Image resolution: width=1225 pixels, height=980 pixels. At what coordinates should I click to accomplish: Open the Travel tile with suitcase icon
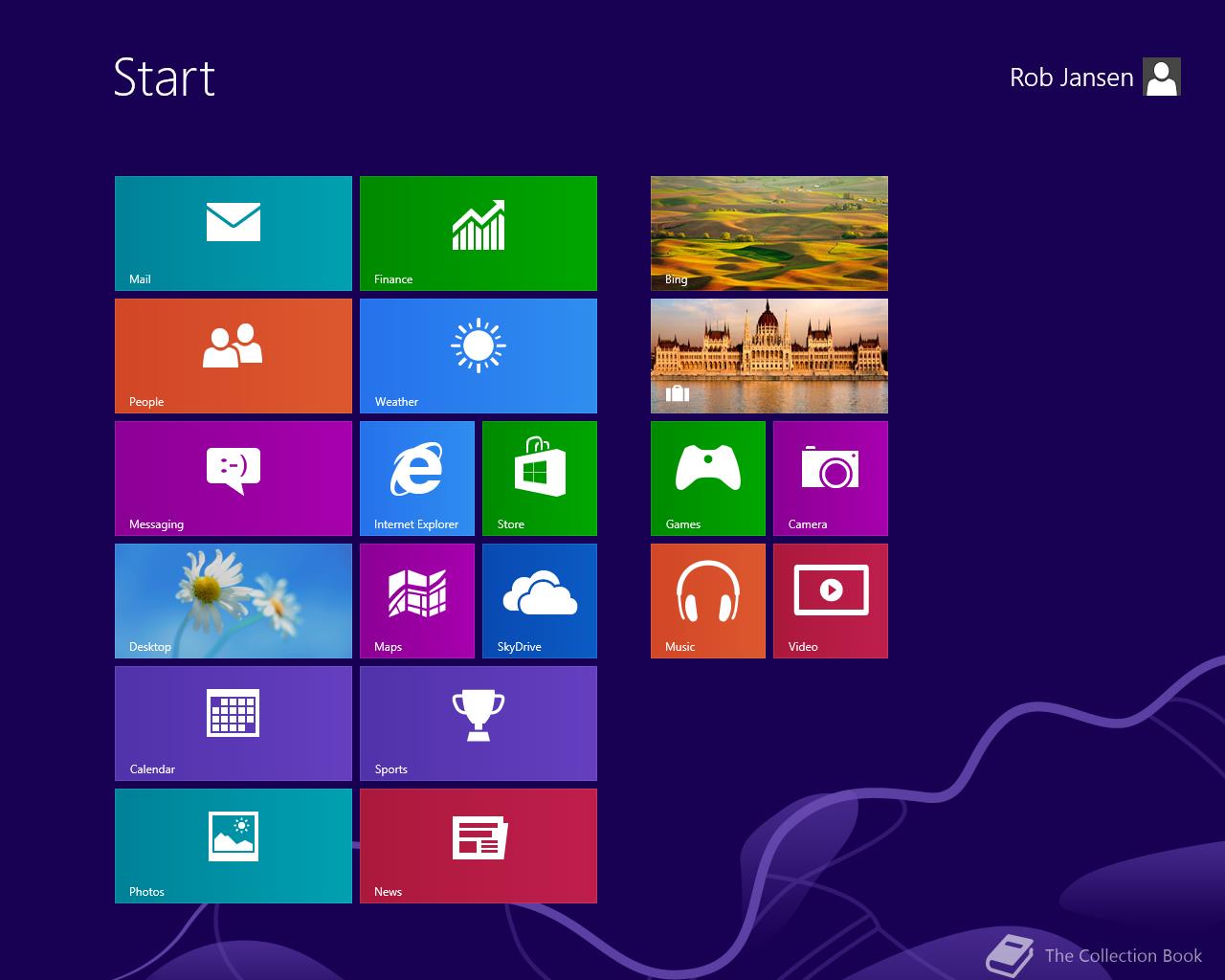(769, 356)
